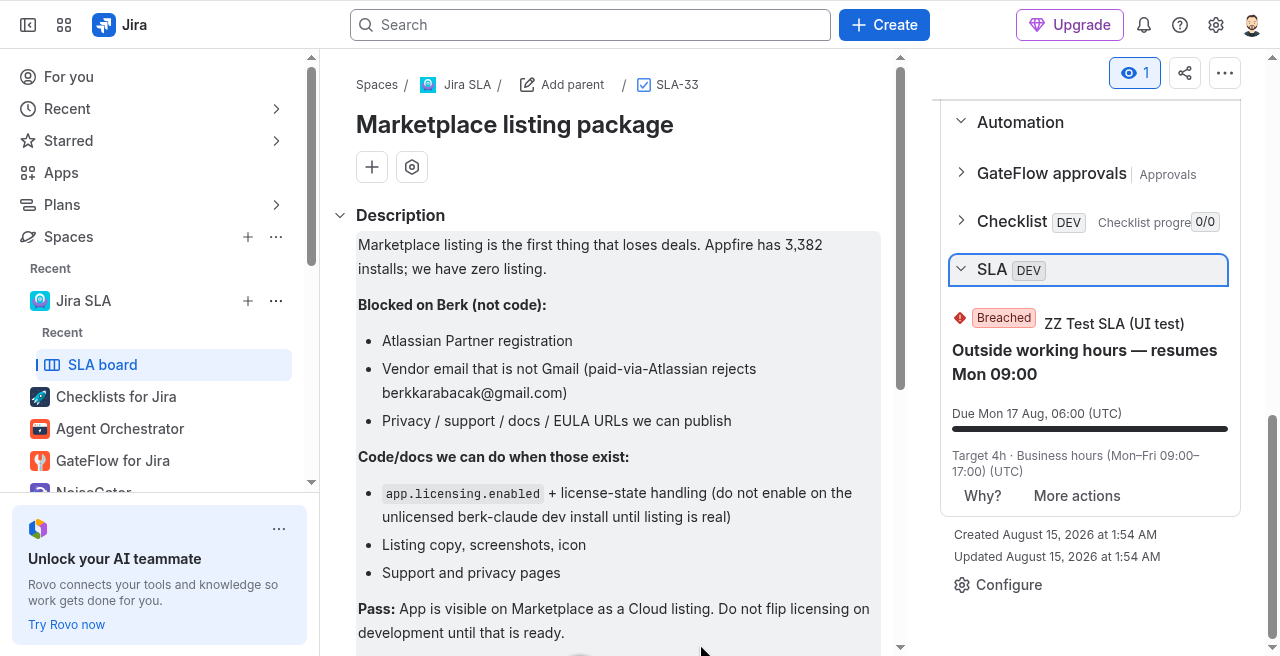Collapse the Automation panel
This screenshot has height=656, width=1280.
961,122
